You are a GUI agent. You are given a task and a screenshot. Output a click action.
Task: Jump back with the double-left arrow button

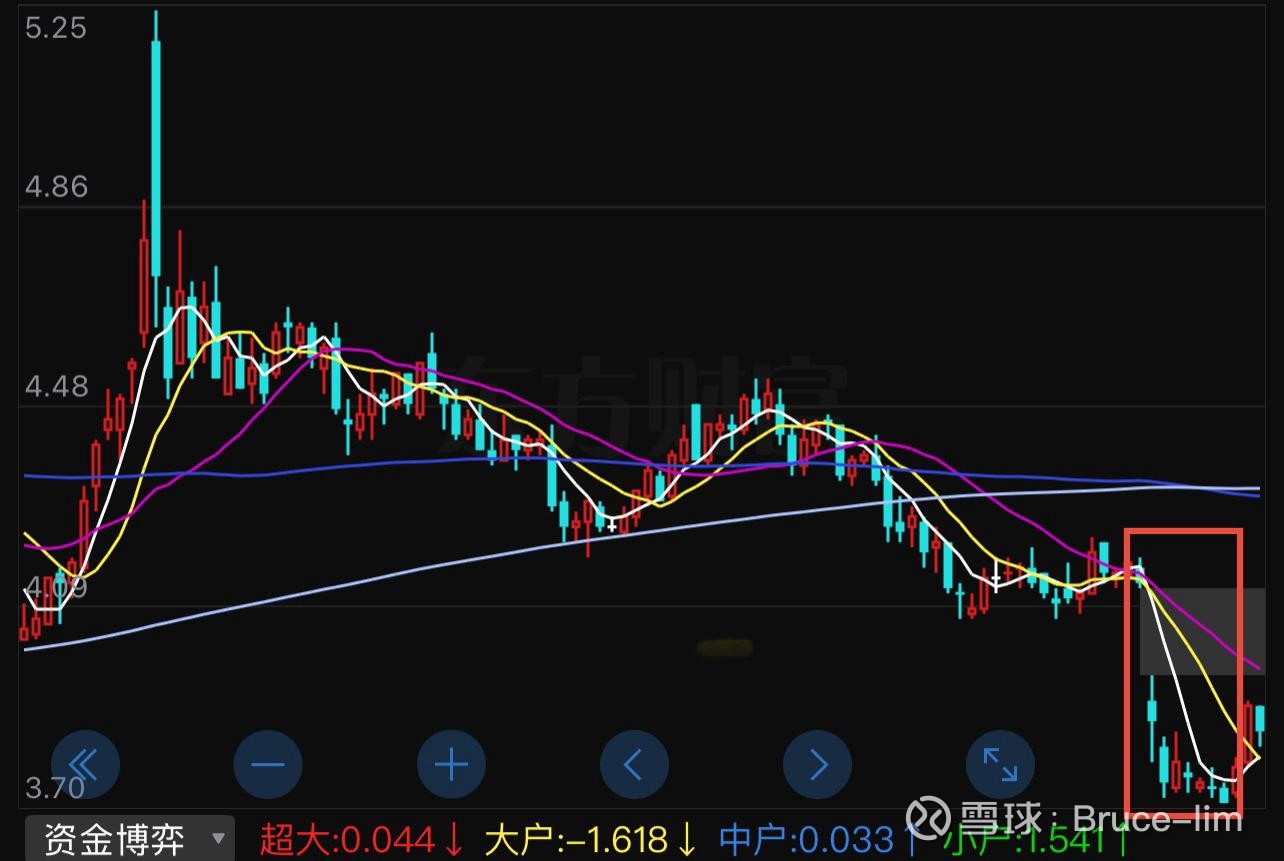[85, 766]
